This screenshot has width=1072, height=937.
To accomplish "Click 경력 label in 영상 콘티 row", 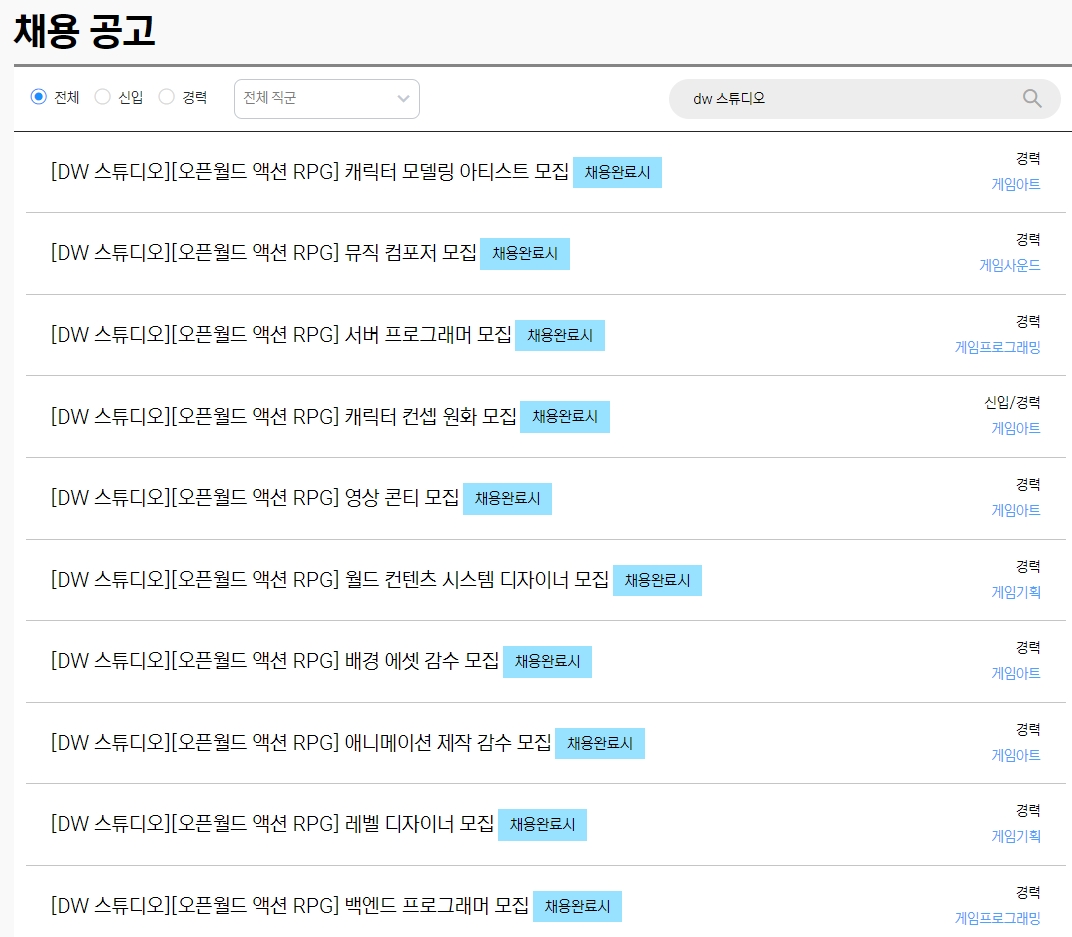I will click(1028, 485).
